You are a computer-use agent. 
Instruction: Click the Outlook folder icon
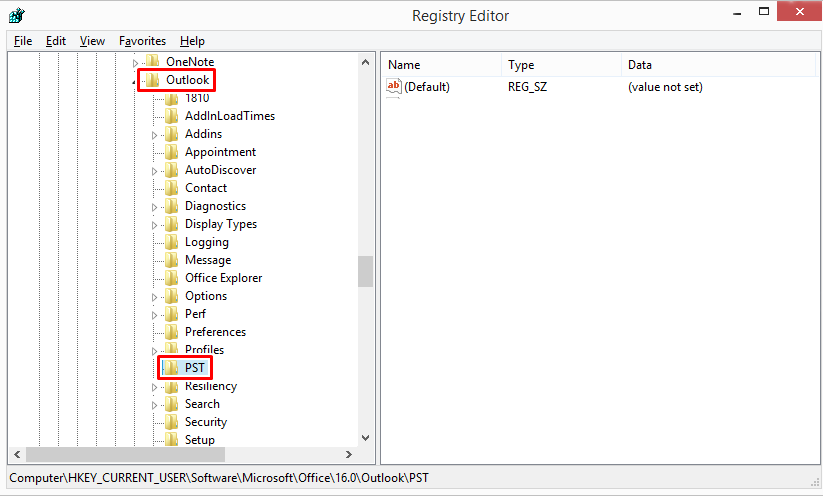click(x=153, y=80)
